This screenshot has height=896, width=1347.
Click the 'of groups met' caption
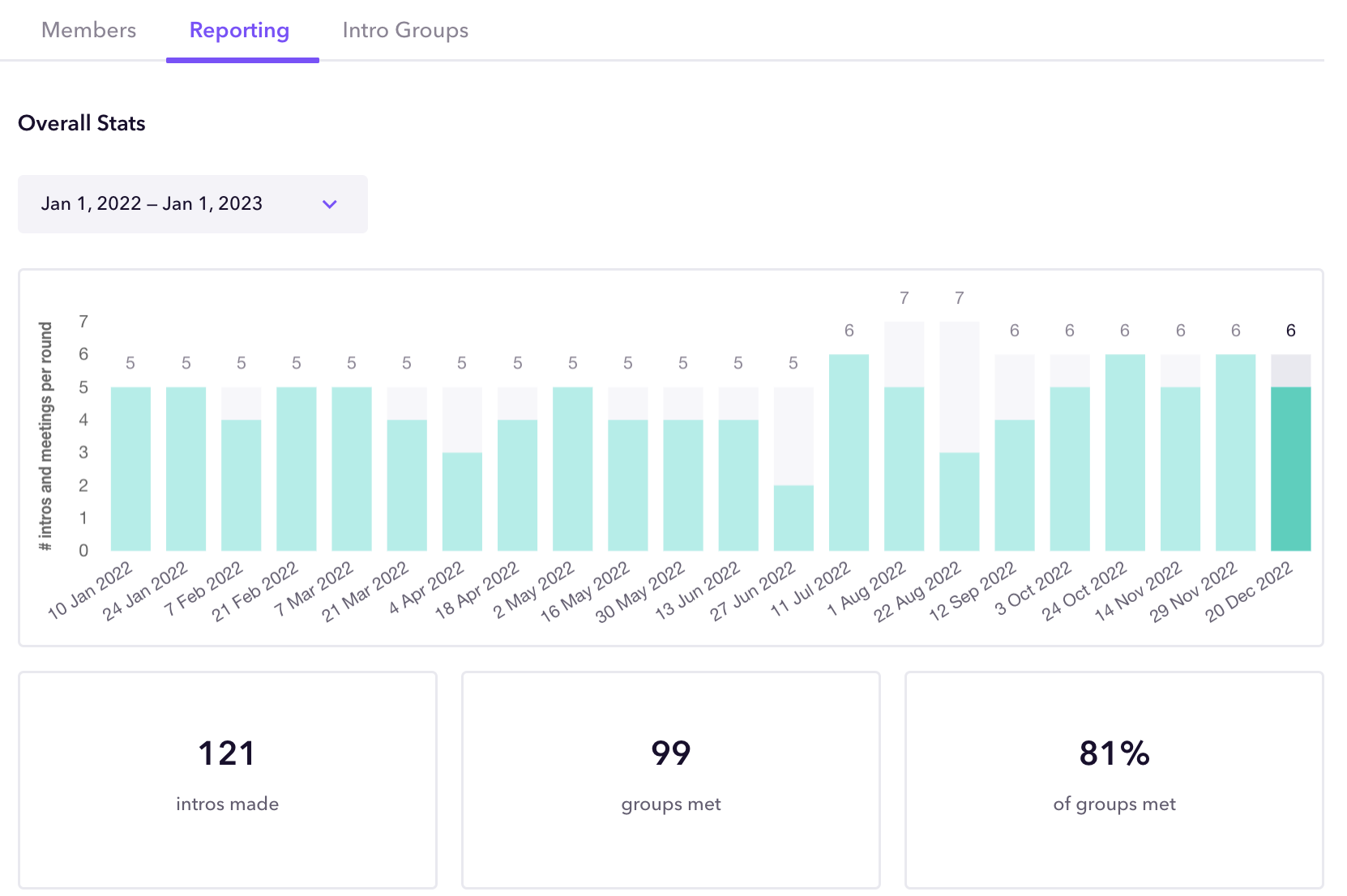click(1114, 804)
